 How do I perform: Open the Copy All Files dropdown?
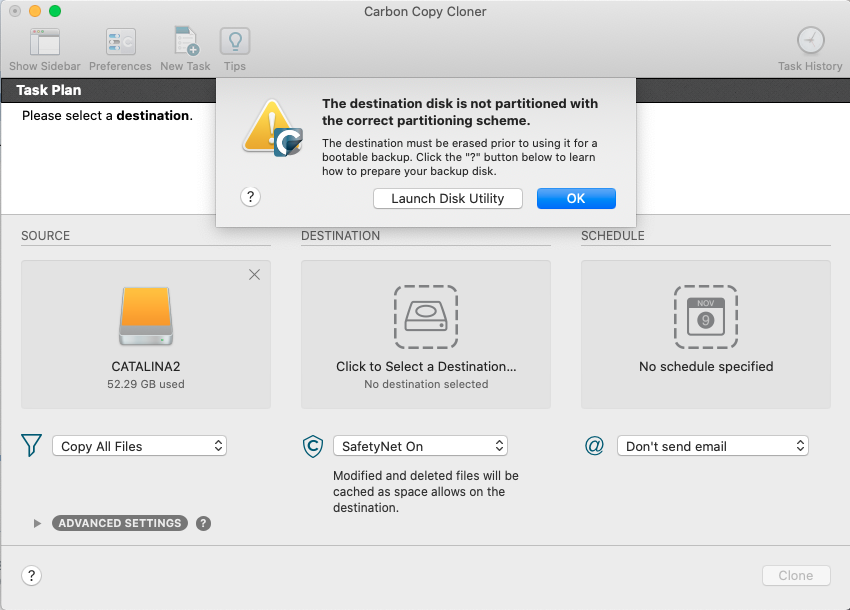tap(139, 446)
